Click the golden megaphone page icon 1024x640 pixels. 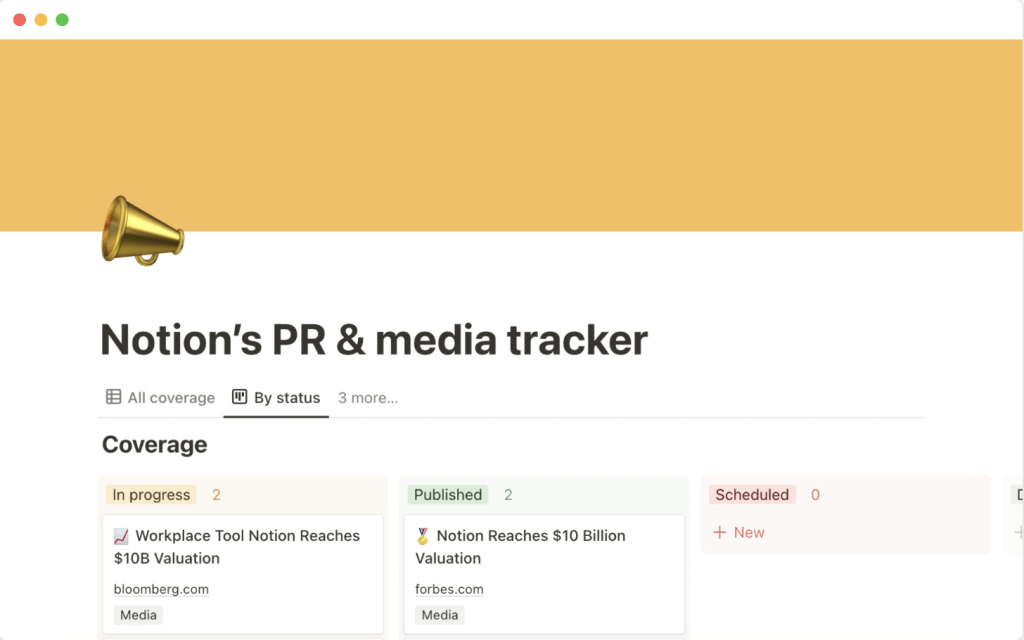point(142,230)
